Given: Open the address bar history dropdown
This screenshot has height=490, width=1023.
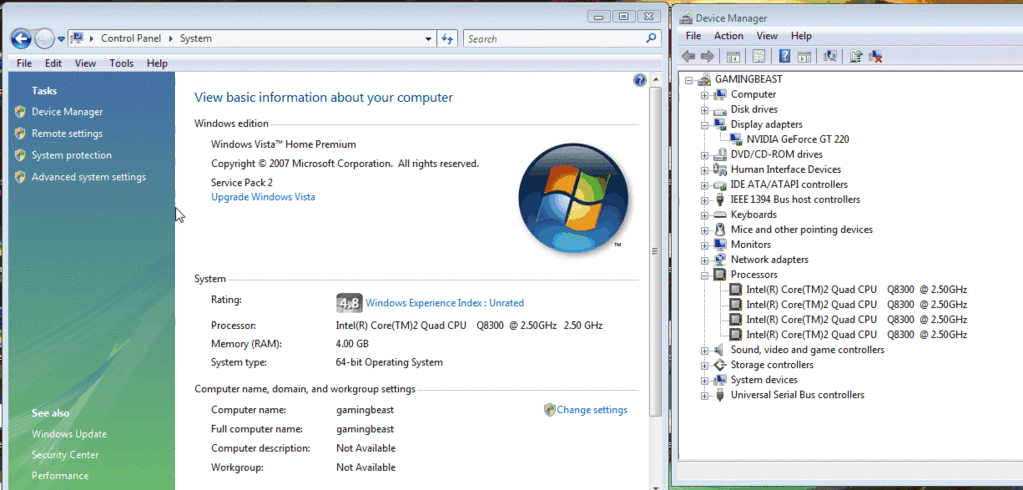Looking at the screenshot, I should 428,38.
